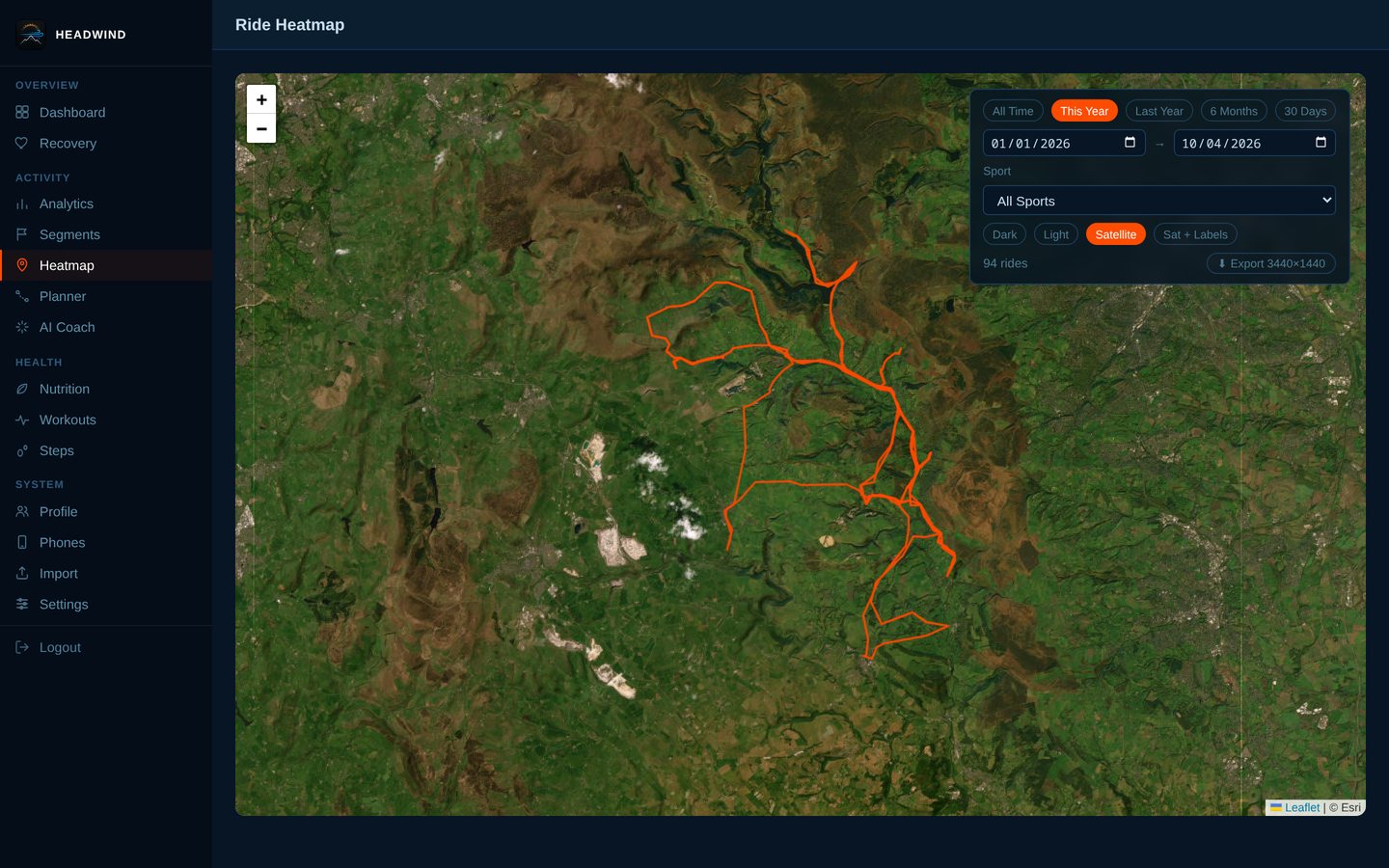The height and width of the screenshot is (868, 1389).
Task: Click the Profile people icon
Action: click(22, 512)
